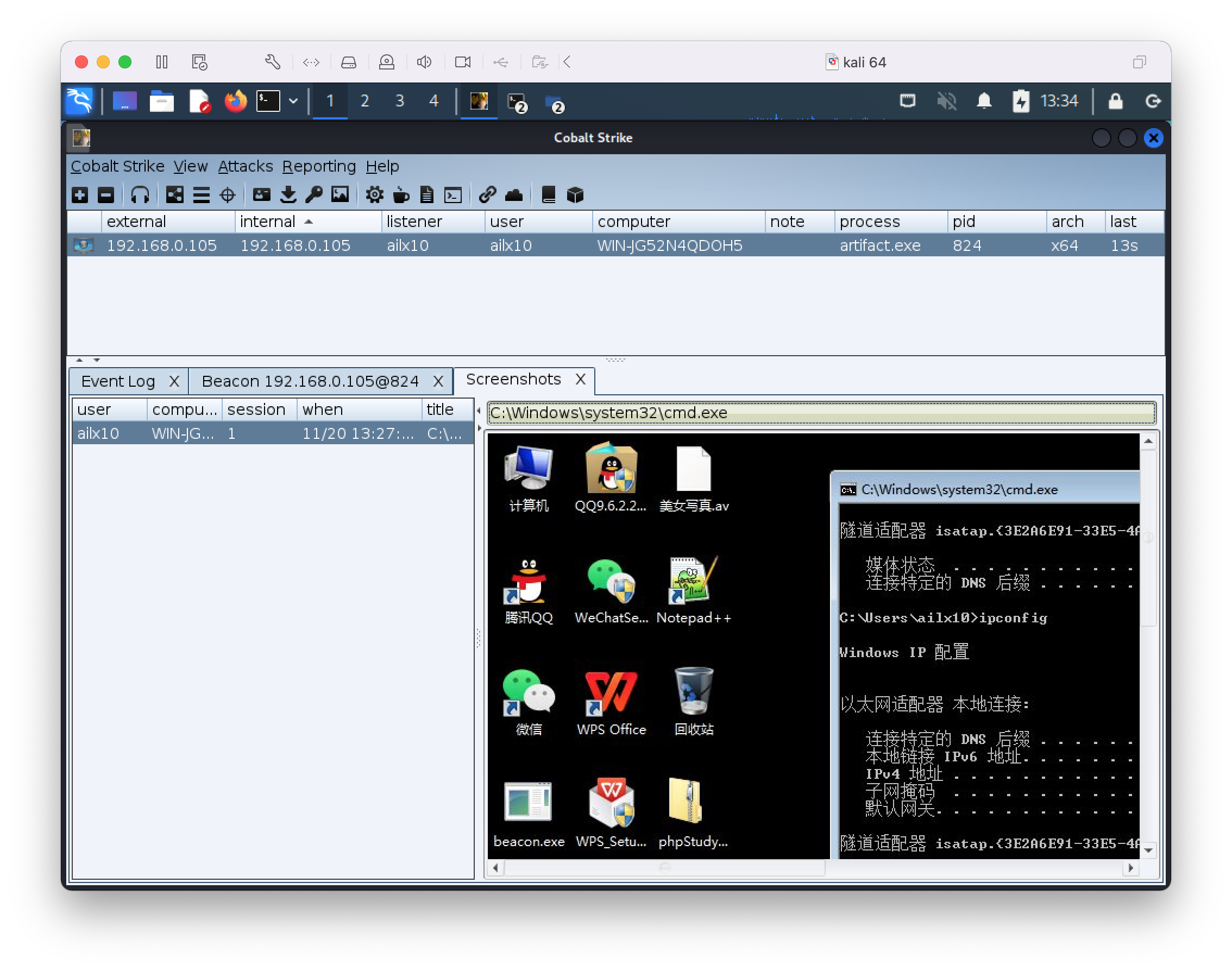Toggle the muted volume tray icon
The height and width of the screenshot is (971, 1232).
coord(947,101)
